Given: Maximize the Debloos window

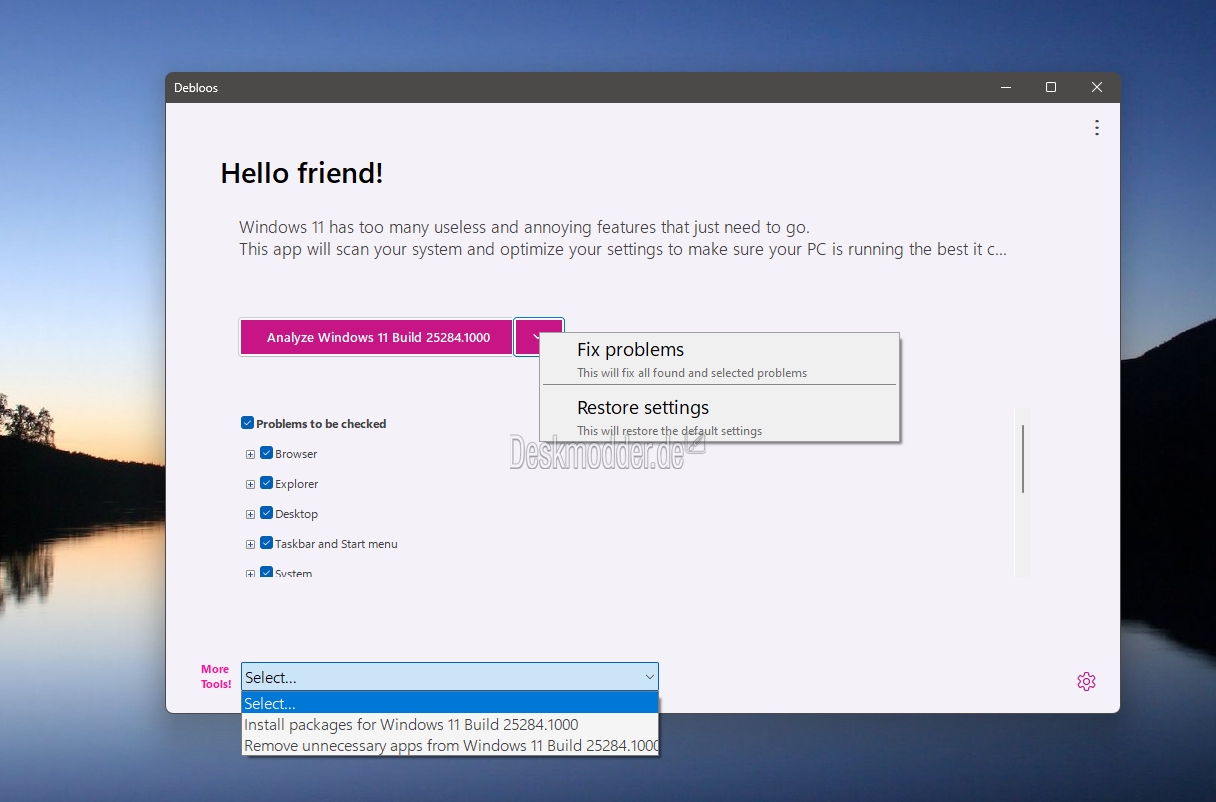Looking at the screenshot, I should tap(1051, 87).
